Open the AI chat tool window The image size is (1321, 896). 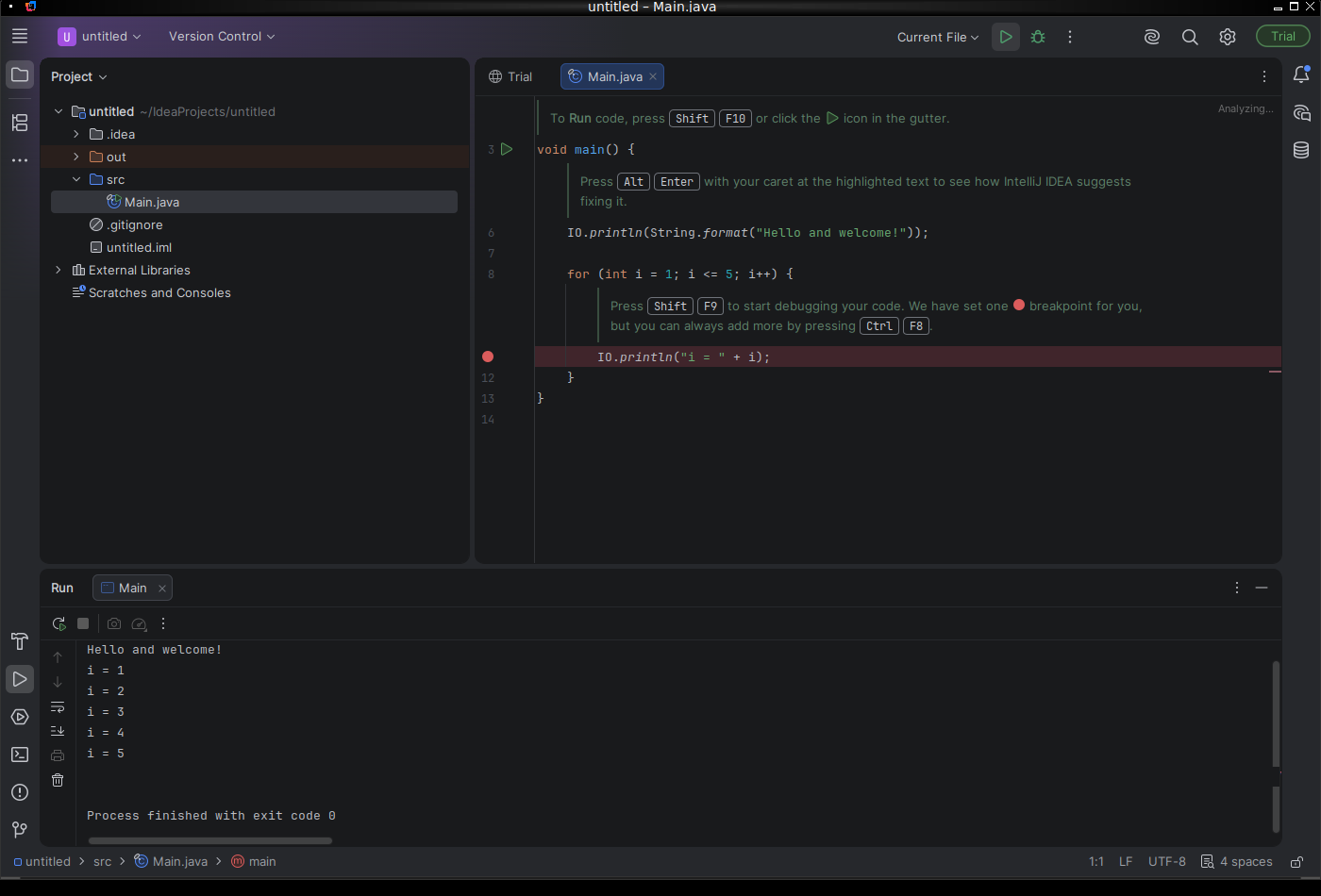click(1301, 113)
